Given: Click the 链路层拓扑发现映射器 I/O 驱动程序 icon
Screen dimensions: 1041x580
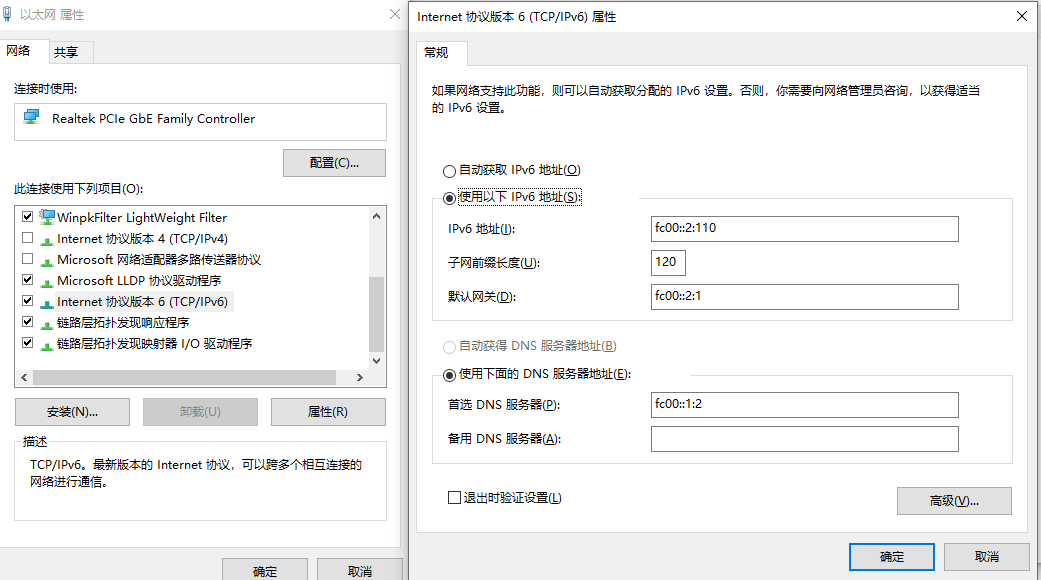Looking at the screenshot, I should [x=47, y=344].
